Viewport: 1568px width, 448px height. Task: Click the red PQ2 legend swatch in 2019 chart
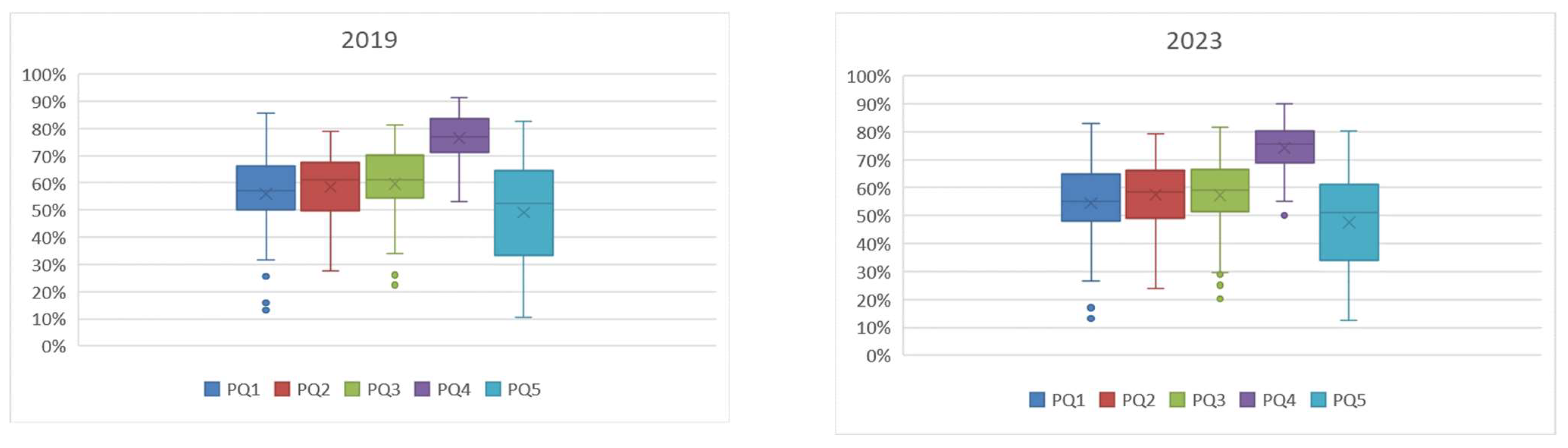(282, 389)
